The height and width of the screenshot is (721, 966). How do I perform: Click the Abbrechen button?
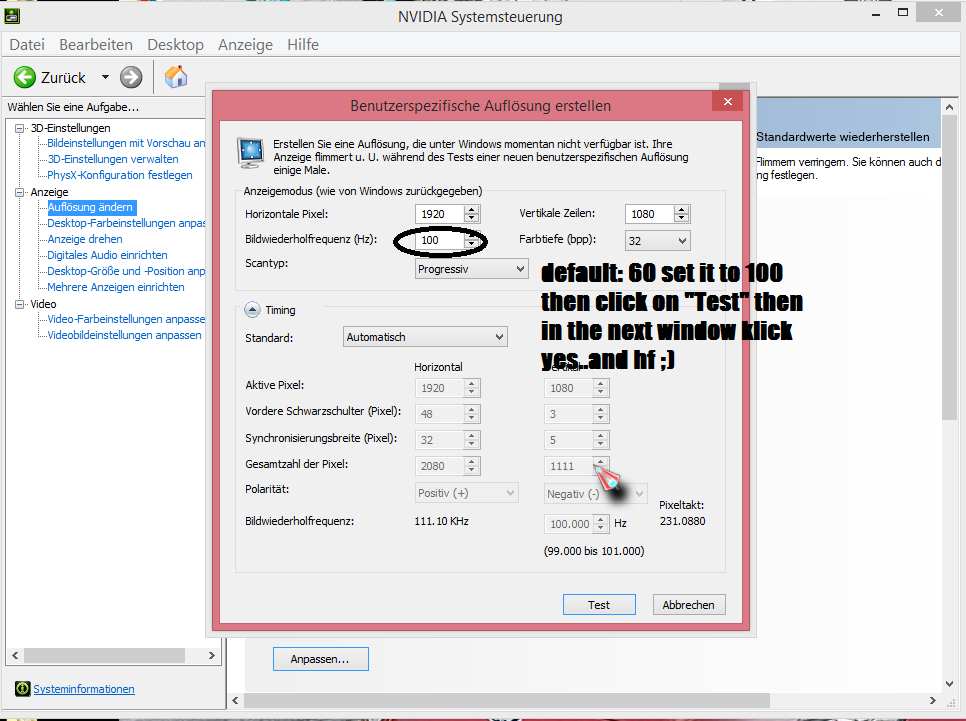tap(689, 605)
